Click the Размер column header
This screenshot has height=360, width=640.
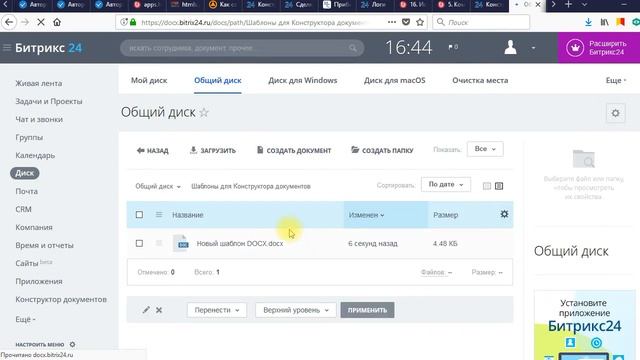445,215
